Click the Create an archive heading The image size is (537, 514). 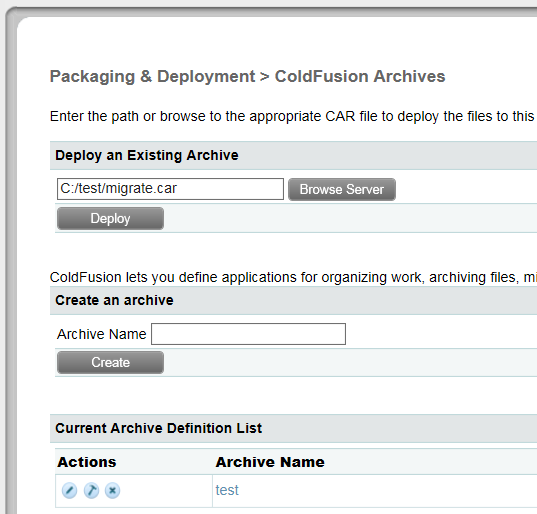coord(114,300)
